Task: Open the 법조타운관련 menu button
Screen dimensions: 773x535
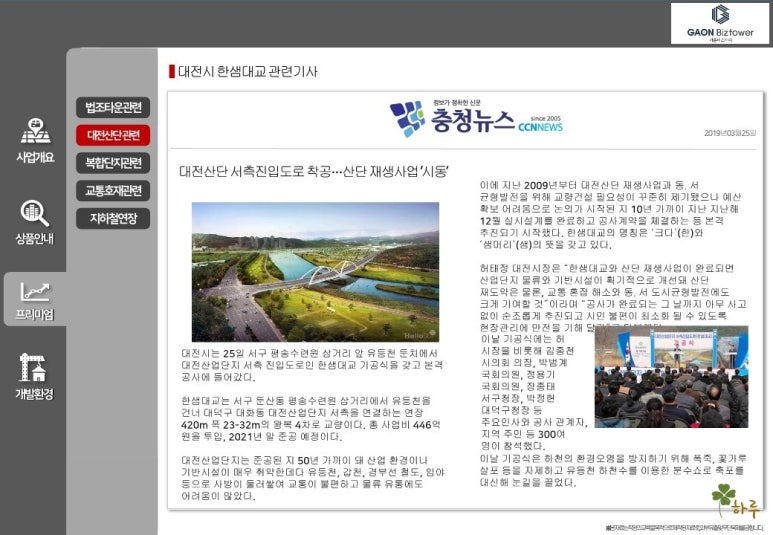Action: (113, 107)
